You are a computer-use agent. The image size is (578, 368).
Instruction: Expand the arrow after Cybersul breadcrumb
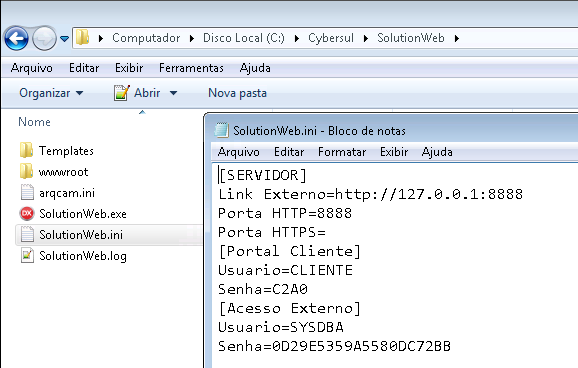pos(366,38)
